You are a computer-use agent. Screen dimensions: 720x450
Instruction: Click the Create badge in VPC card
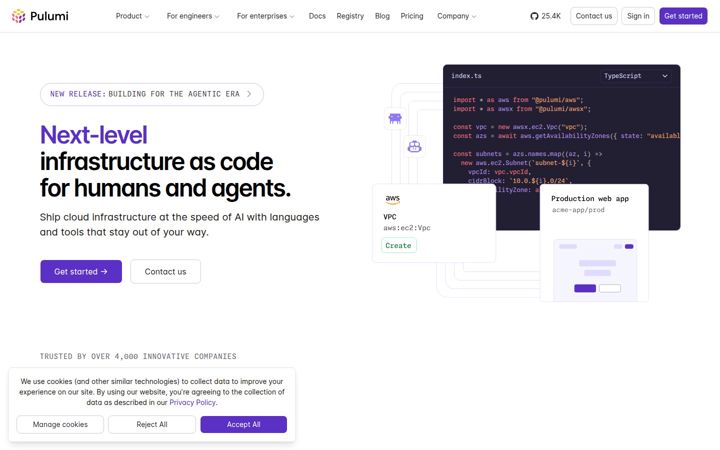click(x=399, y=246)
